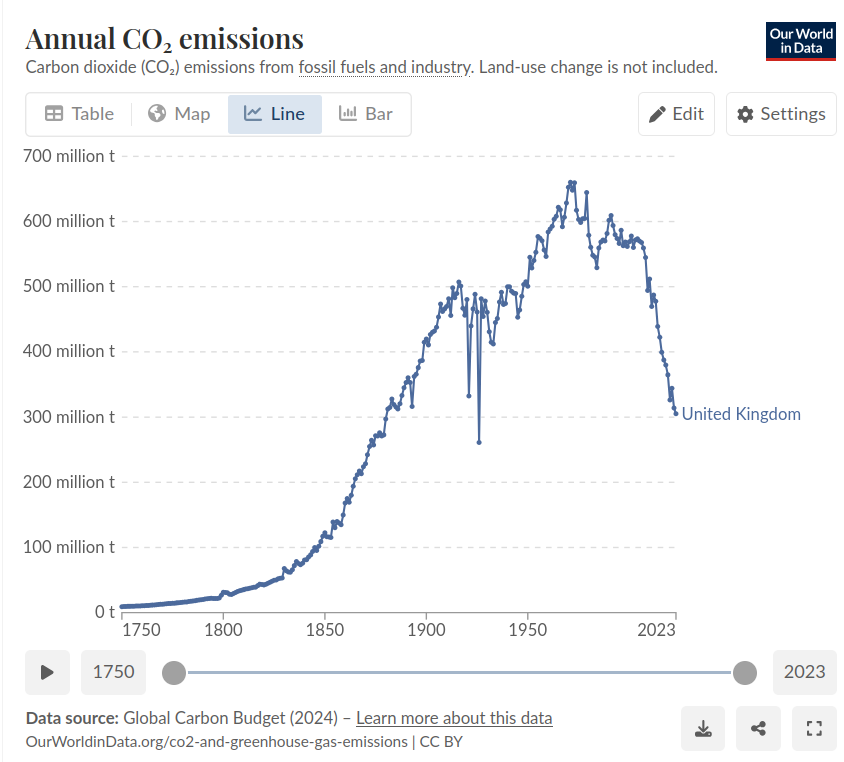Click the download icon button
The width and height of the screenshot is (844, 762).
pyautogui.click(x=703, y=728)
